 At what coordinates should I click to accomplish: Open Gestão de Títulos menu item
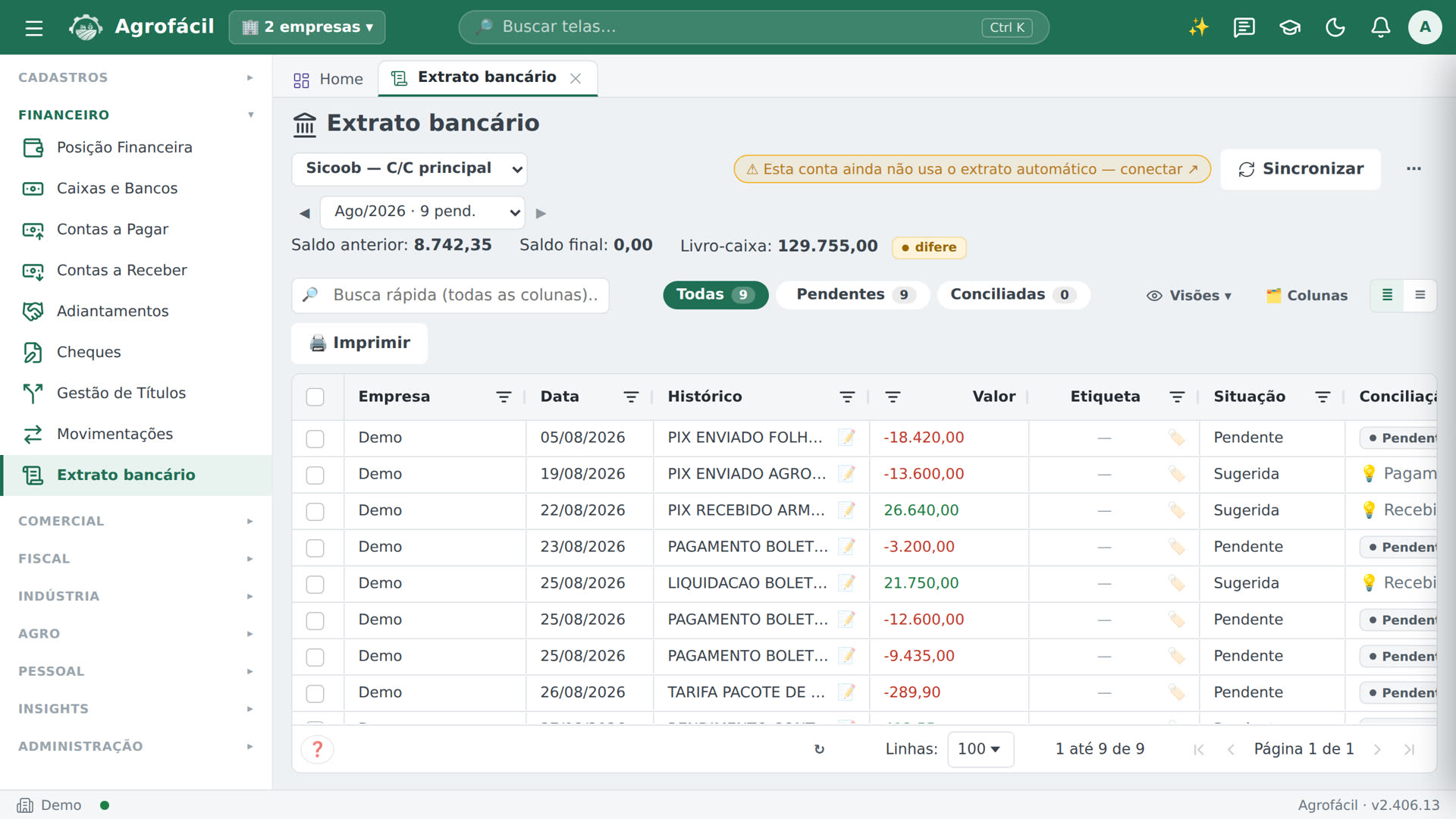pyautogui.click(x=136, y=394)
